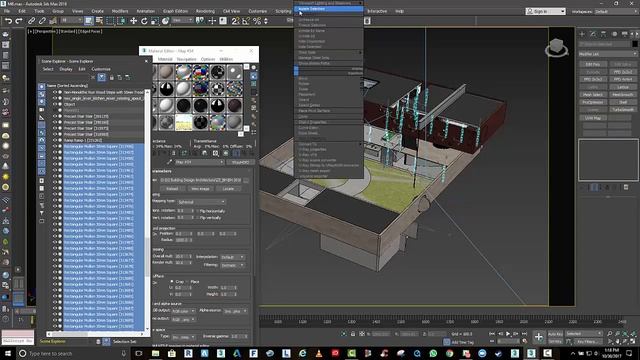Viewport: 640px width, 360px height.
Task: Click the Edit Poly modifier button
Action: point(592,64)
